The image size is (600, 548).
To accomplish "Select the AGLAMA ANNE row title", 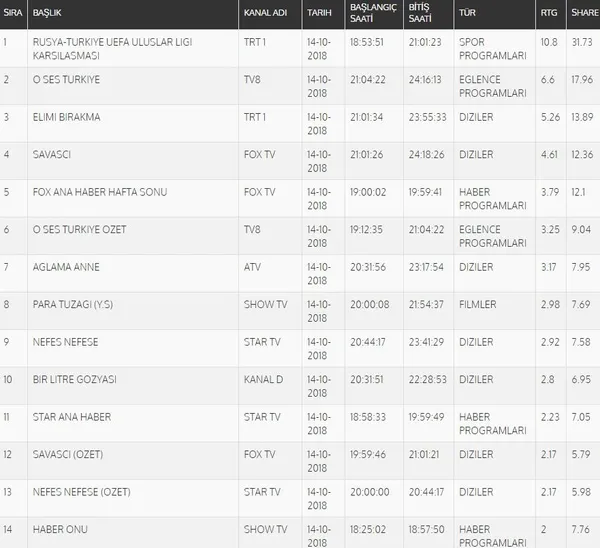I will point(67,267).
